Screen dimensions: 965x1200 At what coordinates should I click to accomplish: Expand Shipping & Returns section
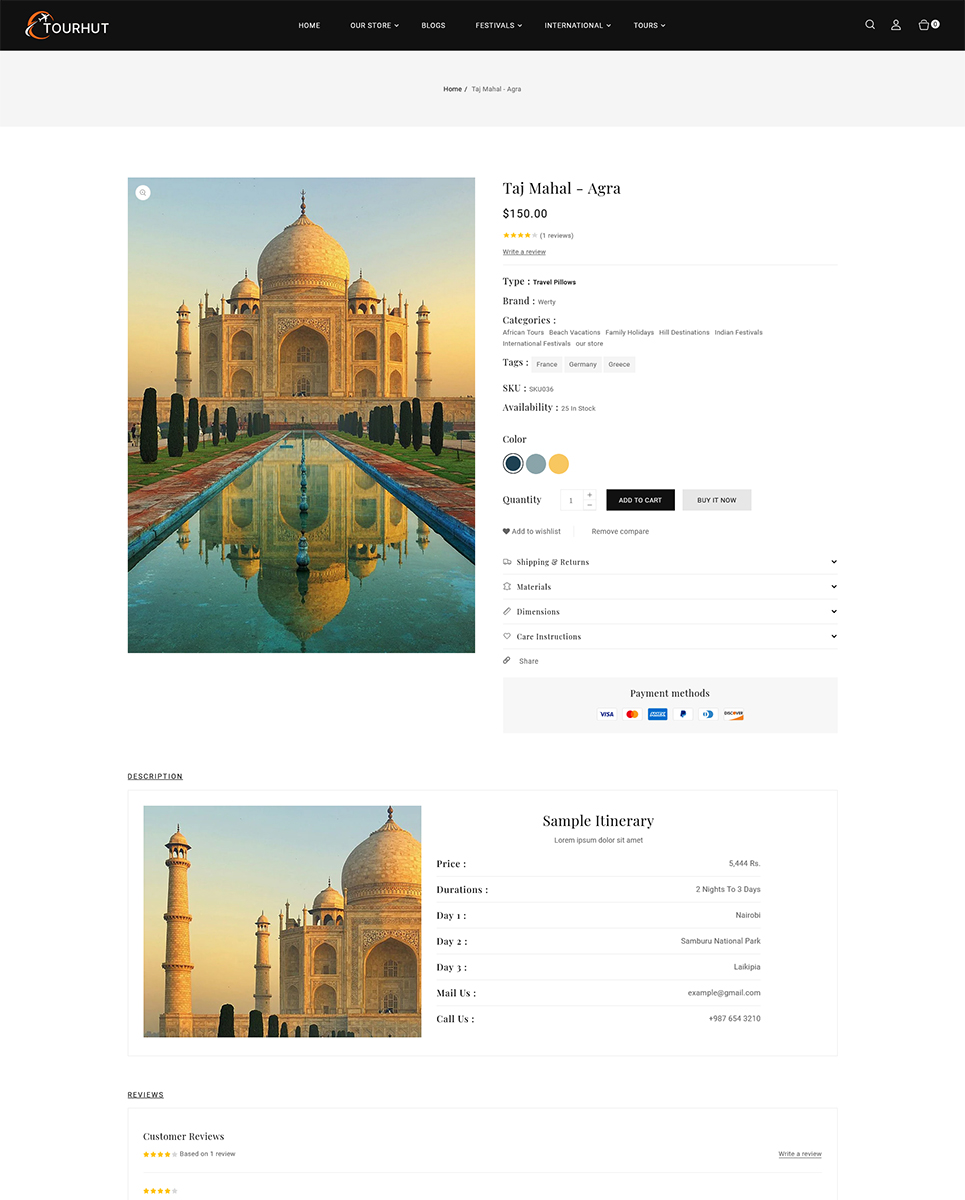[670, 562]
